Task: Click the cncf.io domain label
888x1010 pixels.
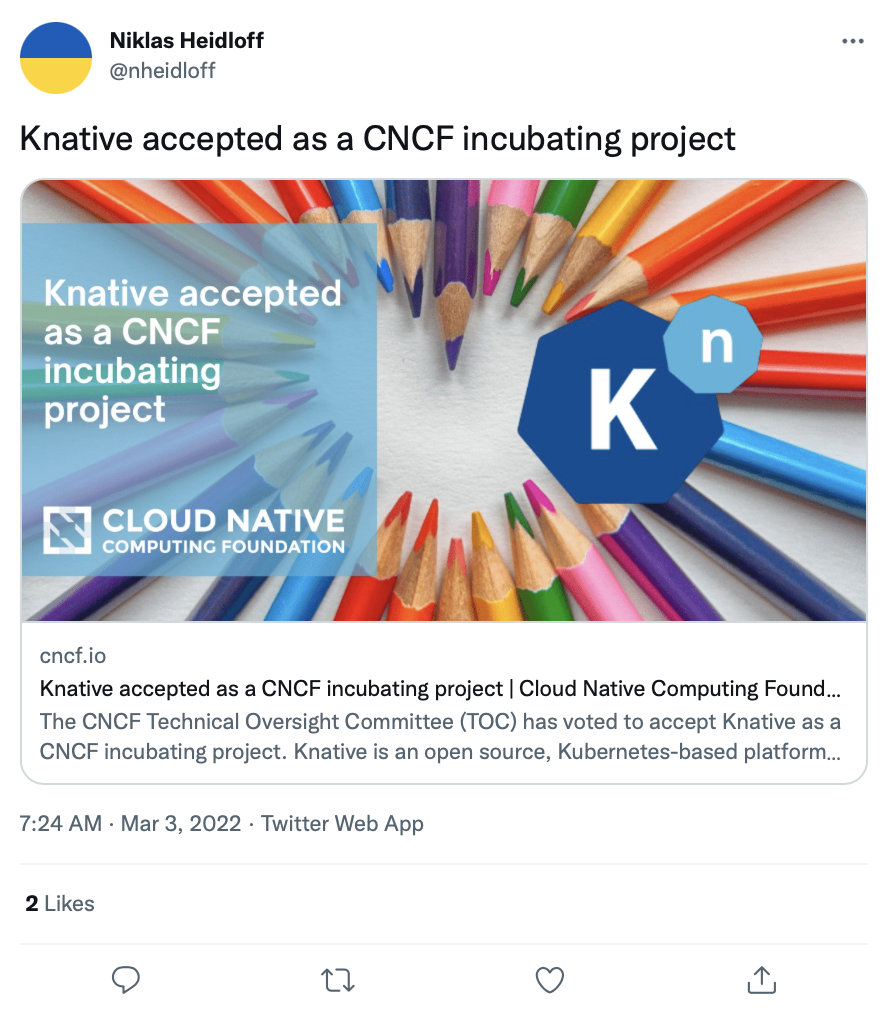Action: 73,656
